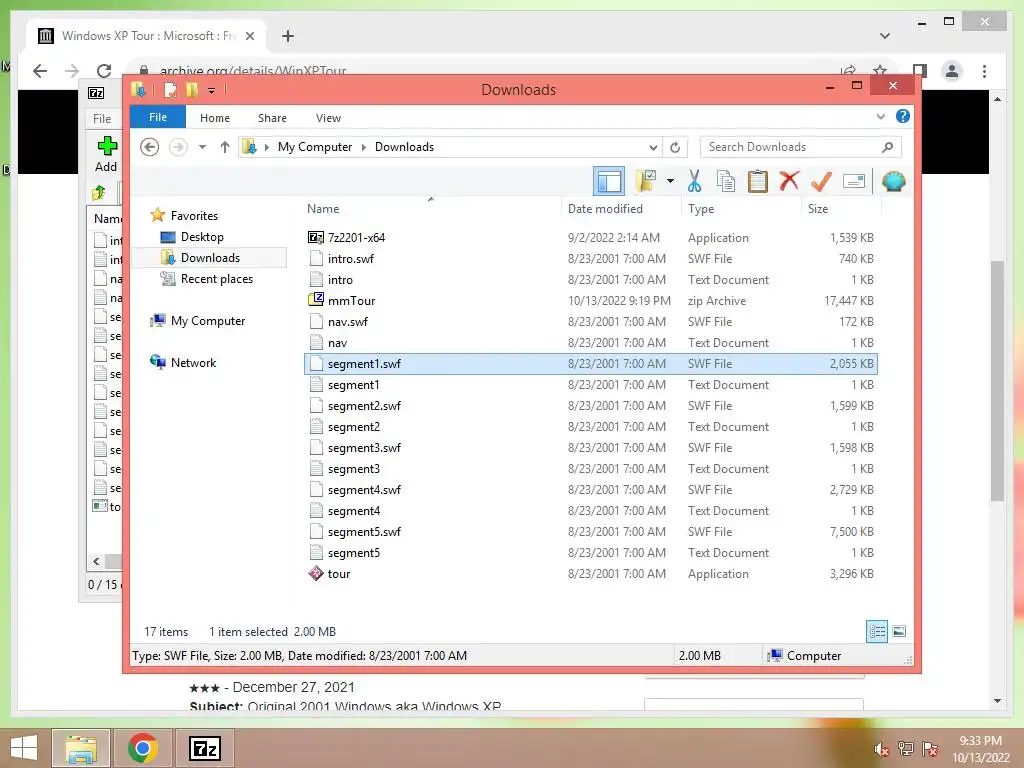Image resolution: width=1024 pixels, height=768 pixels.
Task: Click the Properties icon in title bar
Action: (x=170, y=89)
